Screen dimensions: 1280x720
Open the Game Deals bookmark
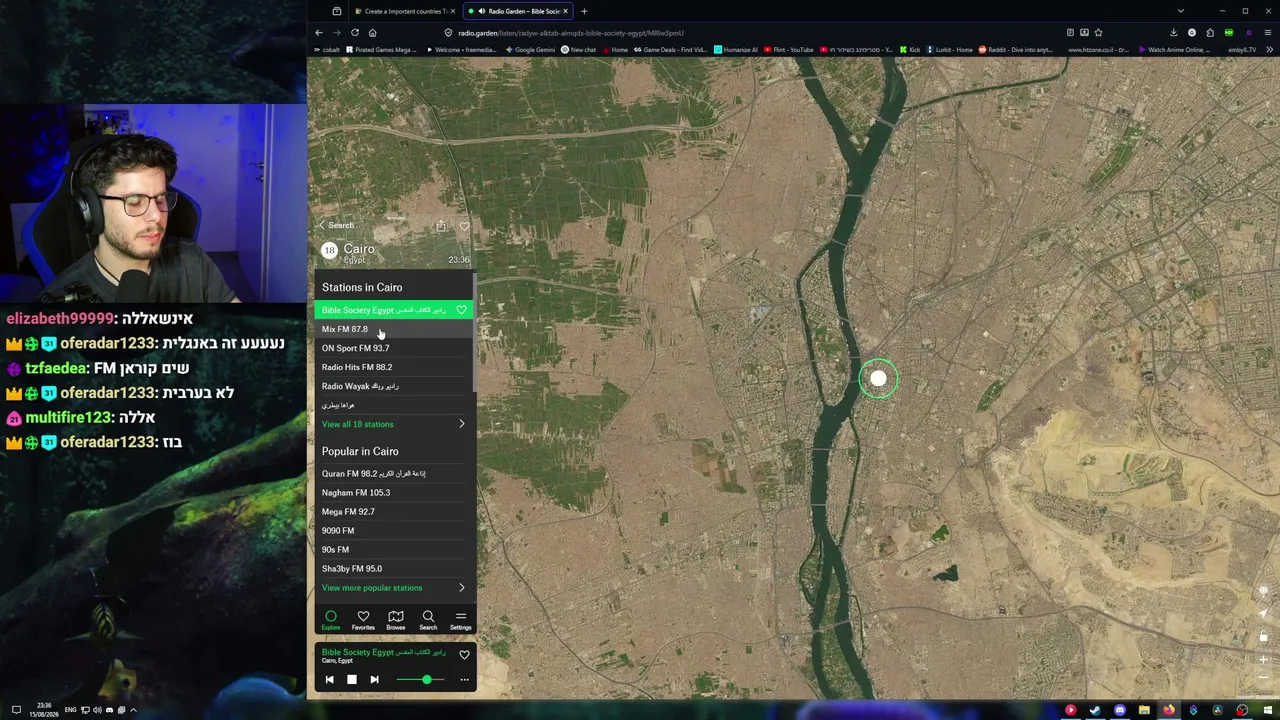click(x=670, y=49)
